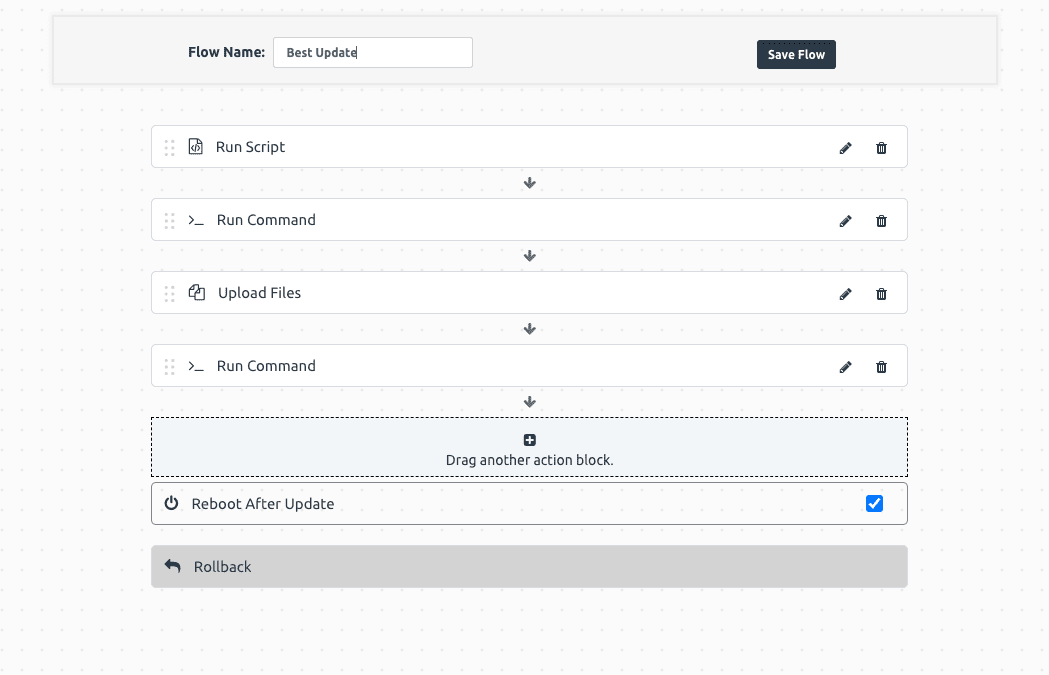Edit the Run Script step
The height and width of the screenshot is (675, 1049).
[846, 148]
